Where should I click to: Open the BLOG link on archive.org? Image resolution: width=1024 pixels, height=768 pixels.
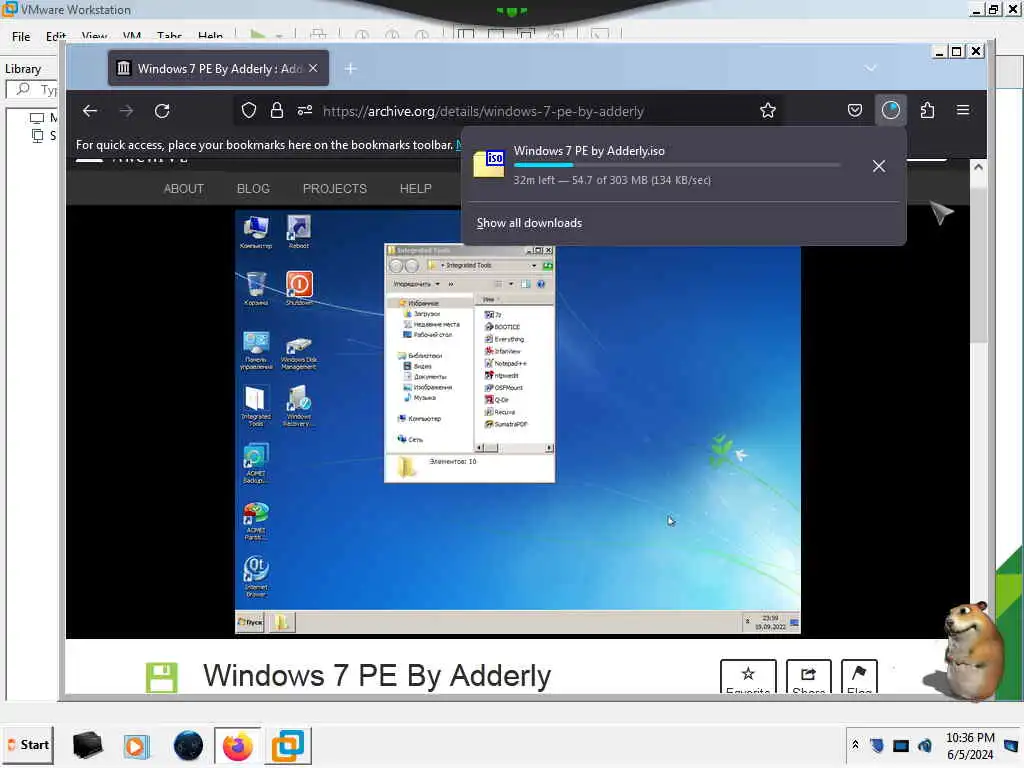(x=253, y=189)
